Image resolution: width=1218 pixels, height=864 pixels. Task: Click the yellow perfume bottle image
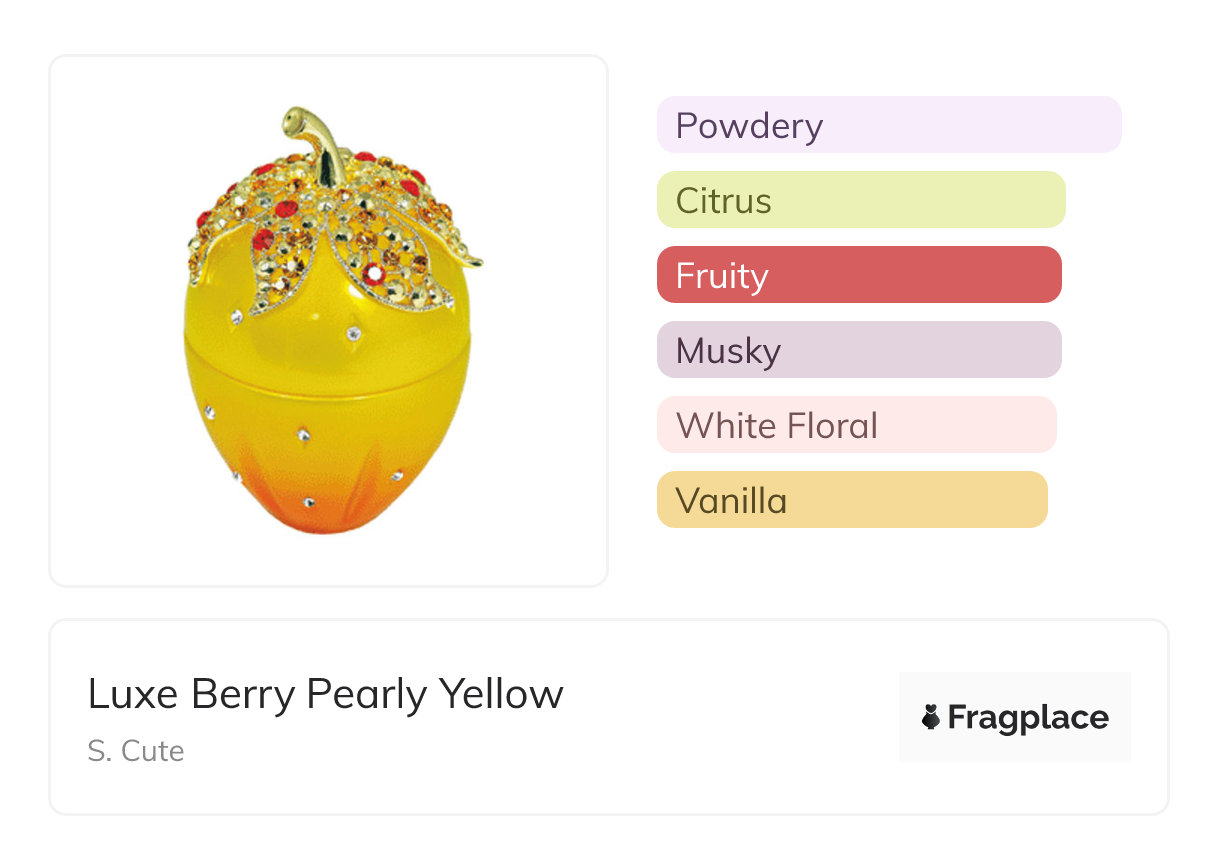click(x=330, y=330)
